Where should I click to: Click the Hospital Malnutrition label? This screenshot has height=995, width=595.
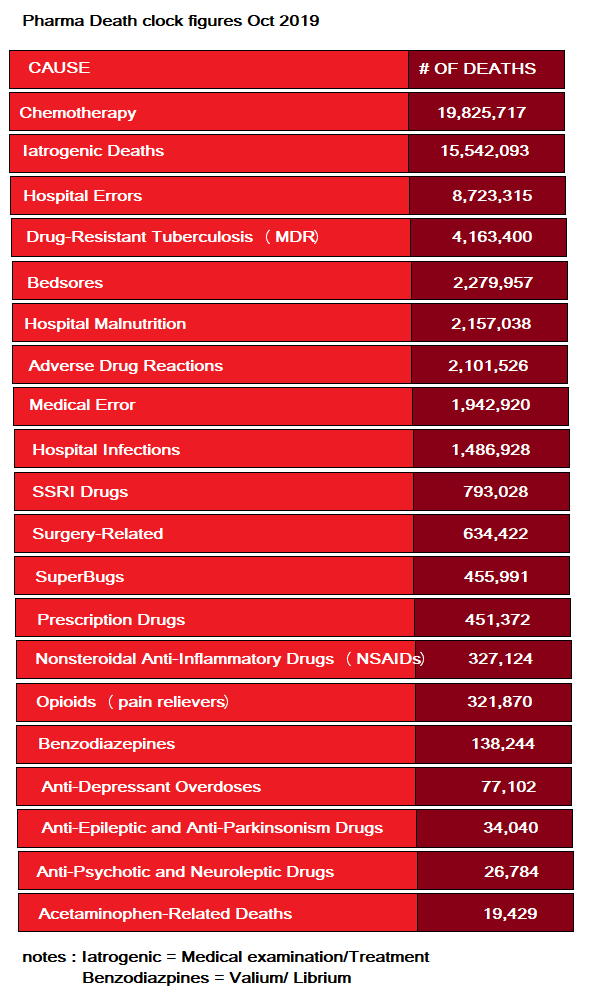coord(105,324)
